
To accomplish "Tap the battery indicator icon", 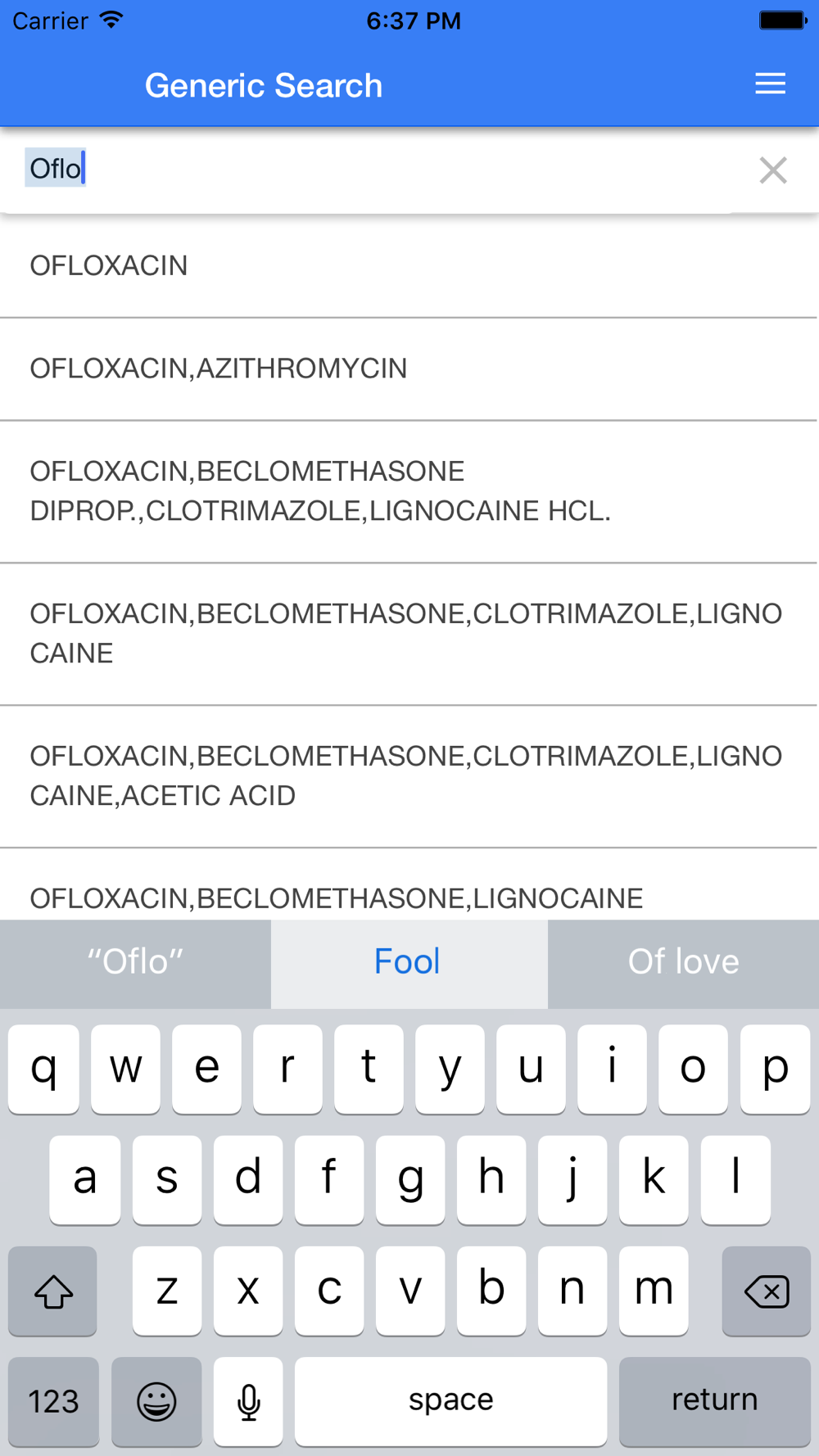I will 782,20.
